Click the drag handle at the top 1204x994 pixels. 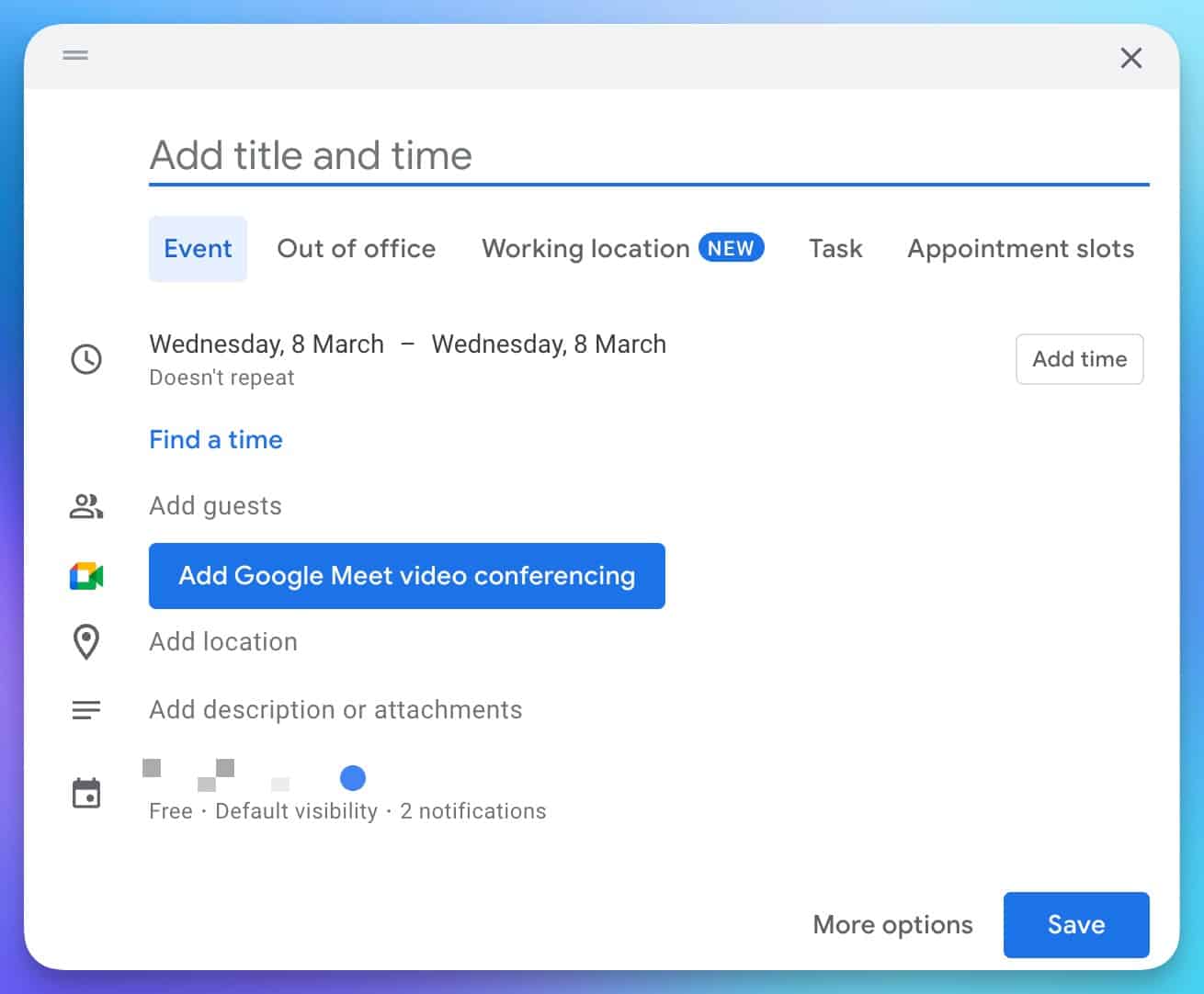[x=74, y=55]
